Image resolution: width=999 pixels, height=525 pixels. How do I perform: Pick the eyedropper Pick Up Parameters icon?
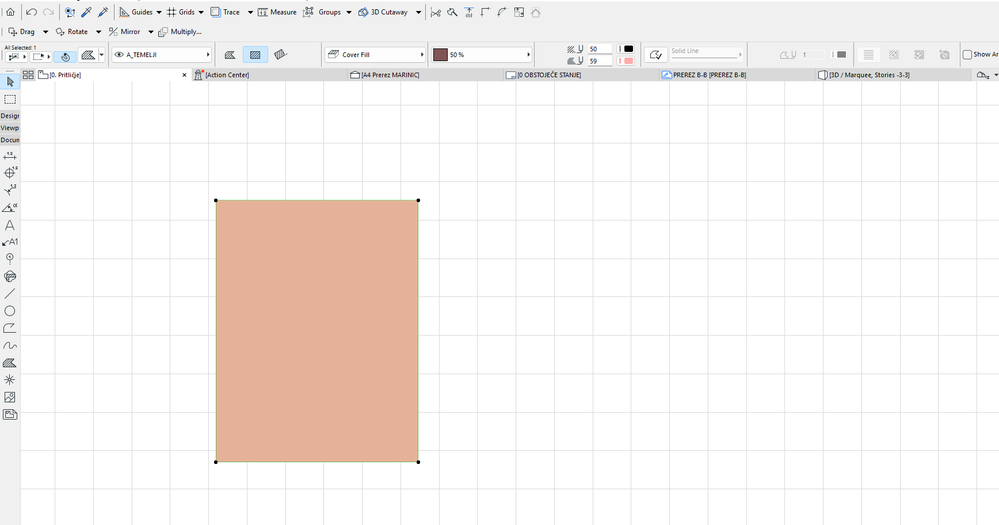87,12
